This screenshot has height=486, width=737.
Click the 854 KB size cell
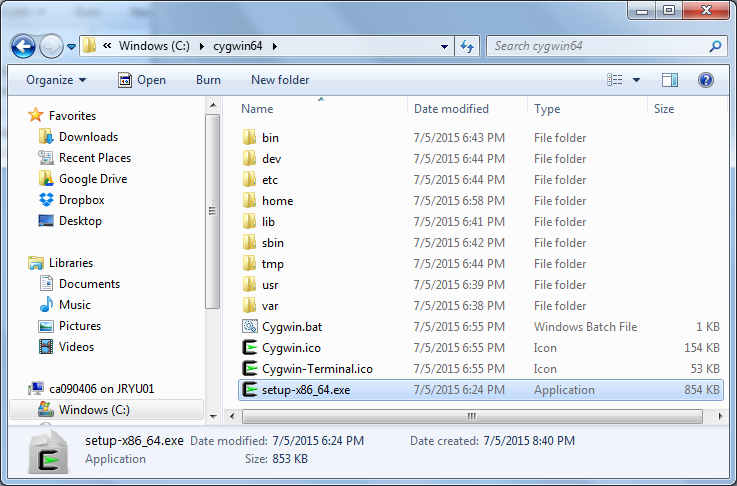[701, 390]
